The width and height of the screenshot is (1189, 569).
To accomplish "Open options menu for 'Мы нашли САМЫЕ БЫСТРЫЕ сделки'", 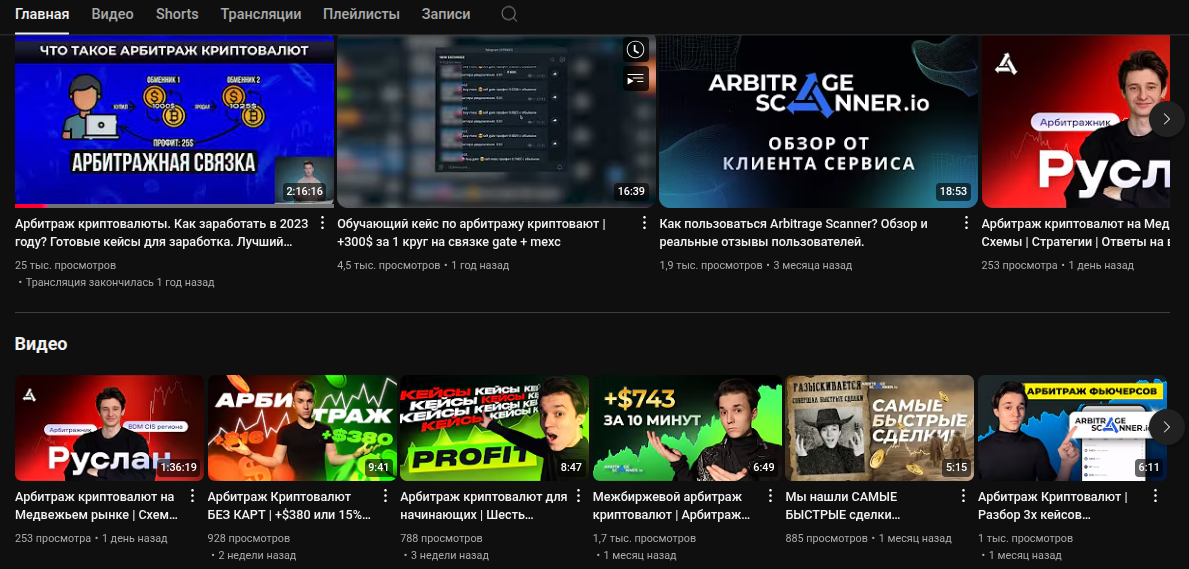I will tap(962, 496).
